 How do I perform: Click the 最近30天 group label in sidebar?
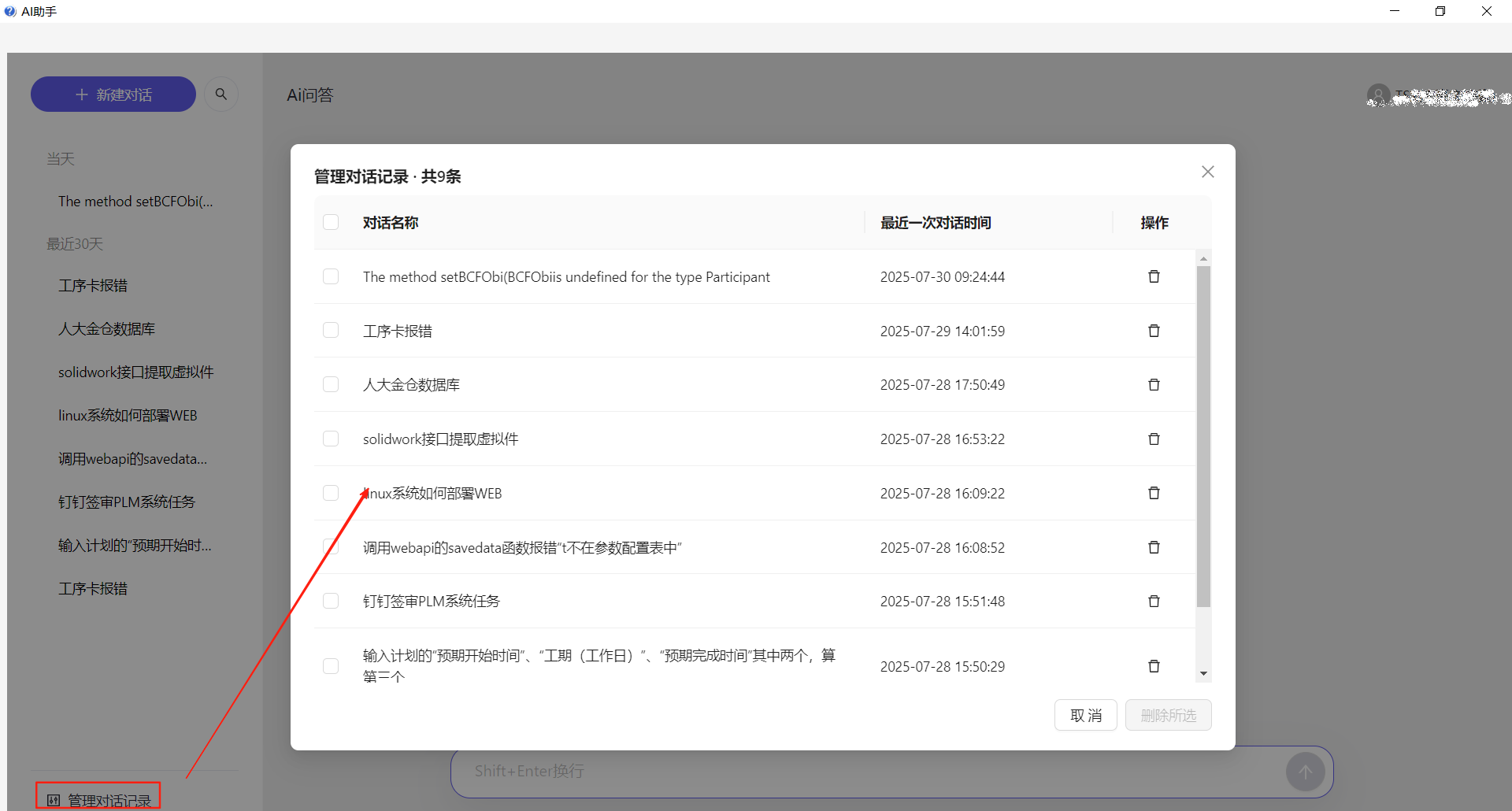tap(75, 244)
